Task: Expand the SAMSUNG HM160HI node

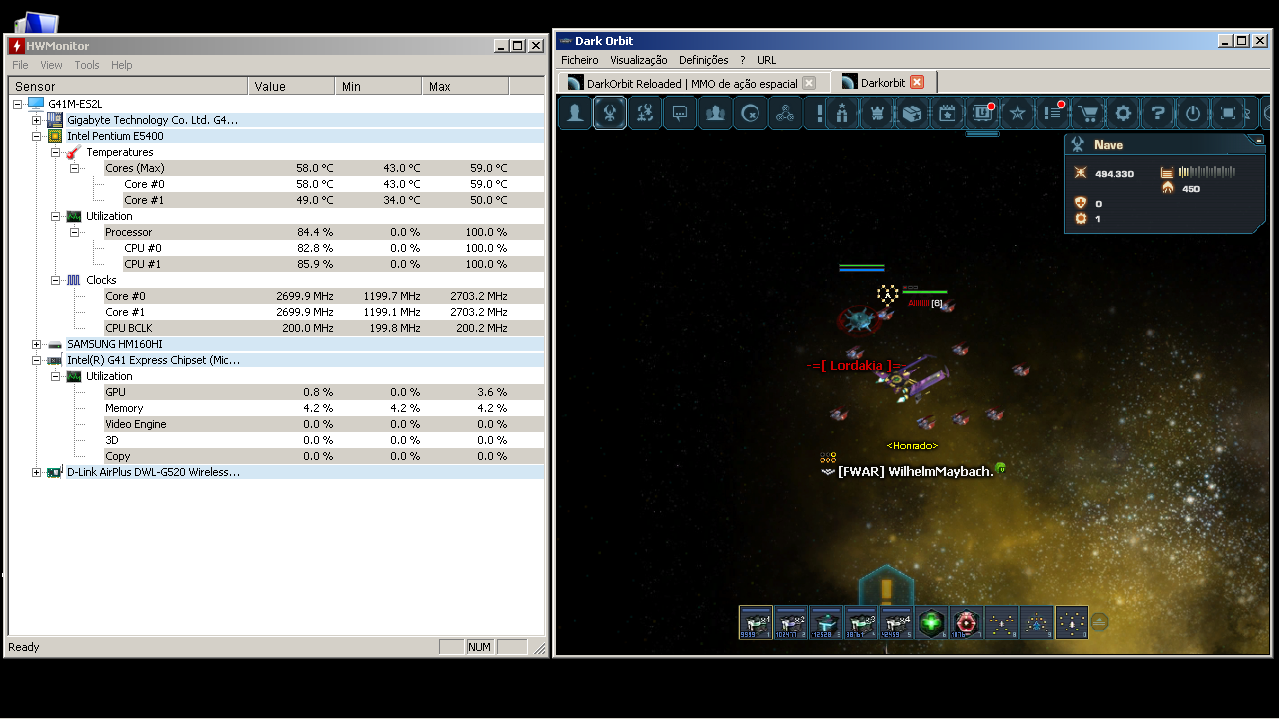Action: point(37,344)
